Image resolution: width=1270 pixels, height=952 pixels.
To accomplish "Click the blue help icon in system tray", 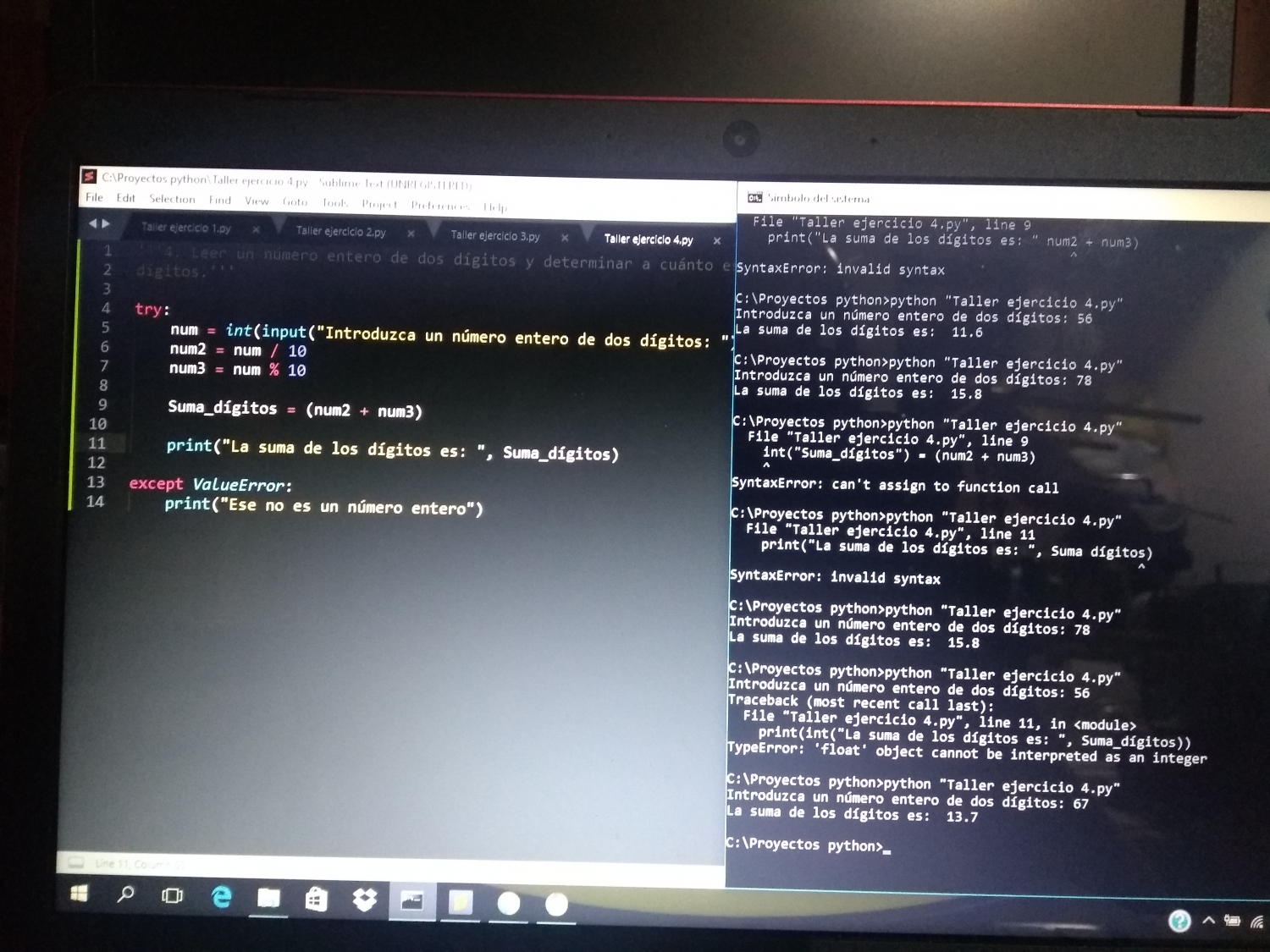I will 1179,921.
